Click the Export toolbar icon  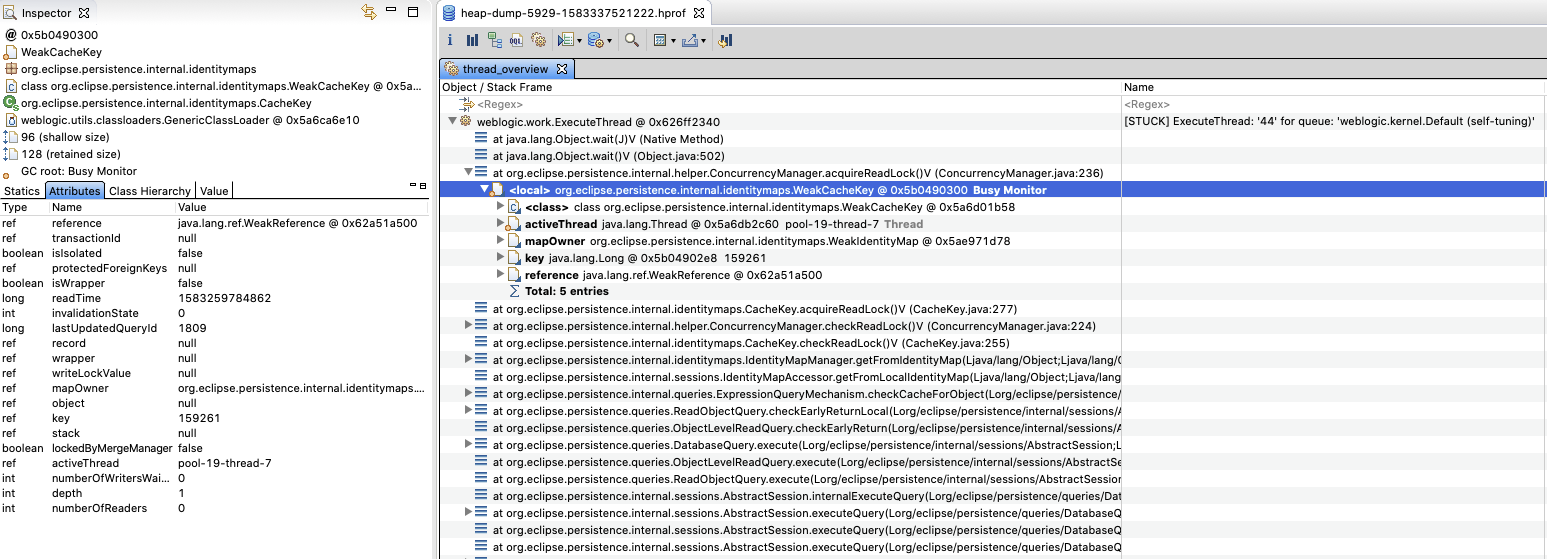690,41
